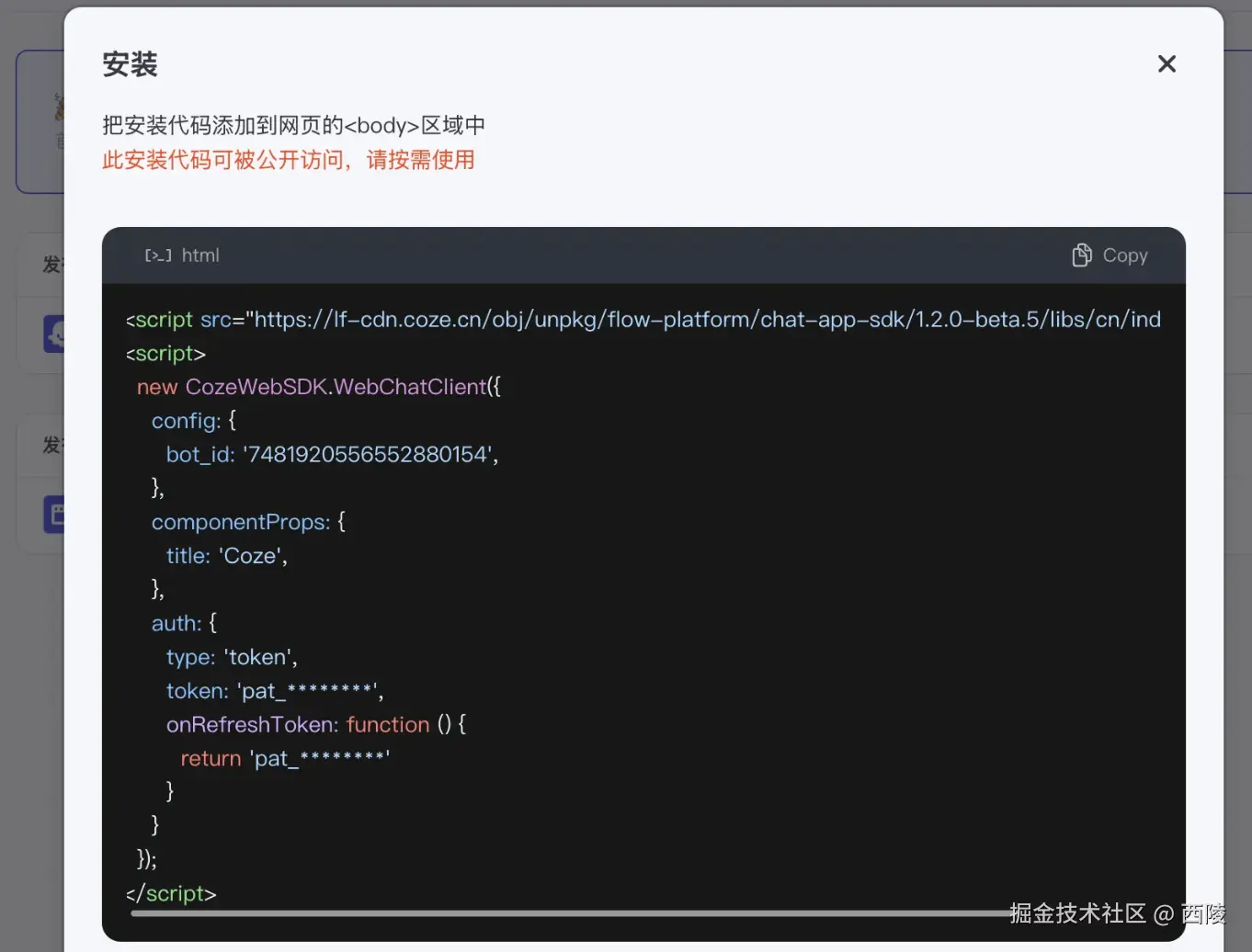1252x952 pixels.
Task: Click the closing </script> tag
Action: click(171, 893)
